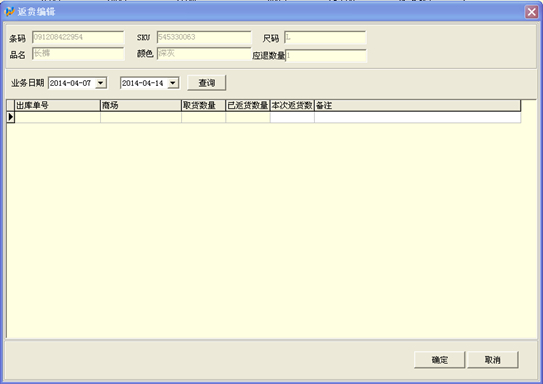Viewport: 543px width, 384px height.
Task: Click the 尺码 size input field
Action: coord(325,37)
